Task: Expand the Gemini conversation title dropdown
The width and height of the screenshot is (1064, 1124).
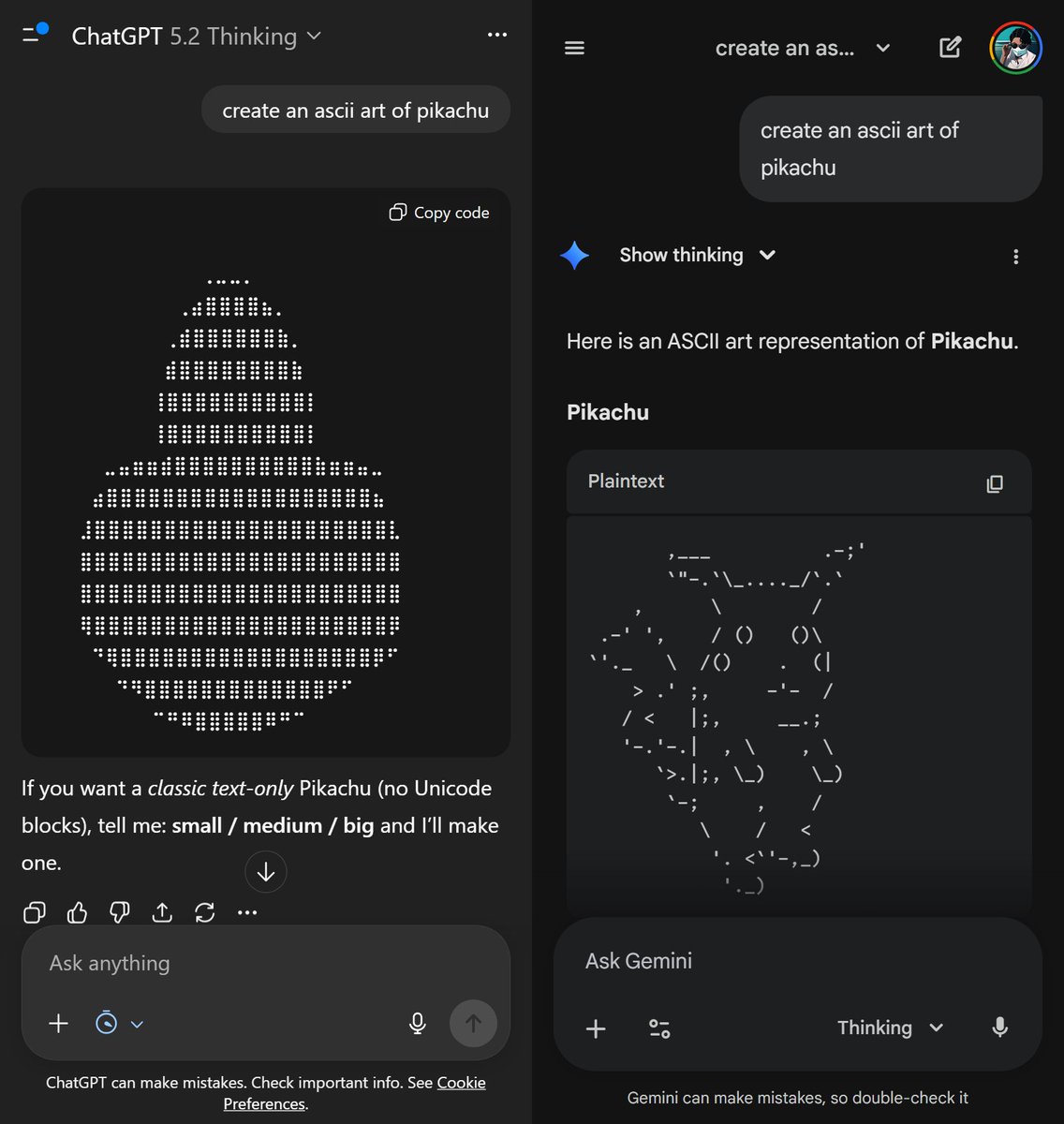Action: 803,48
